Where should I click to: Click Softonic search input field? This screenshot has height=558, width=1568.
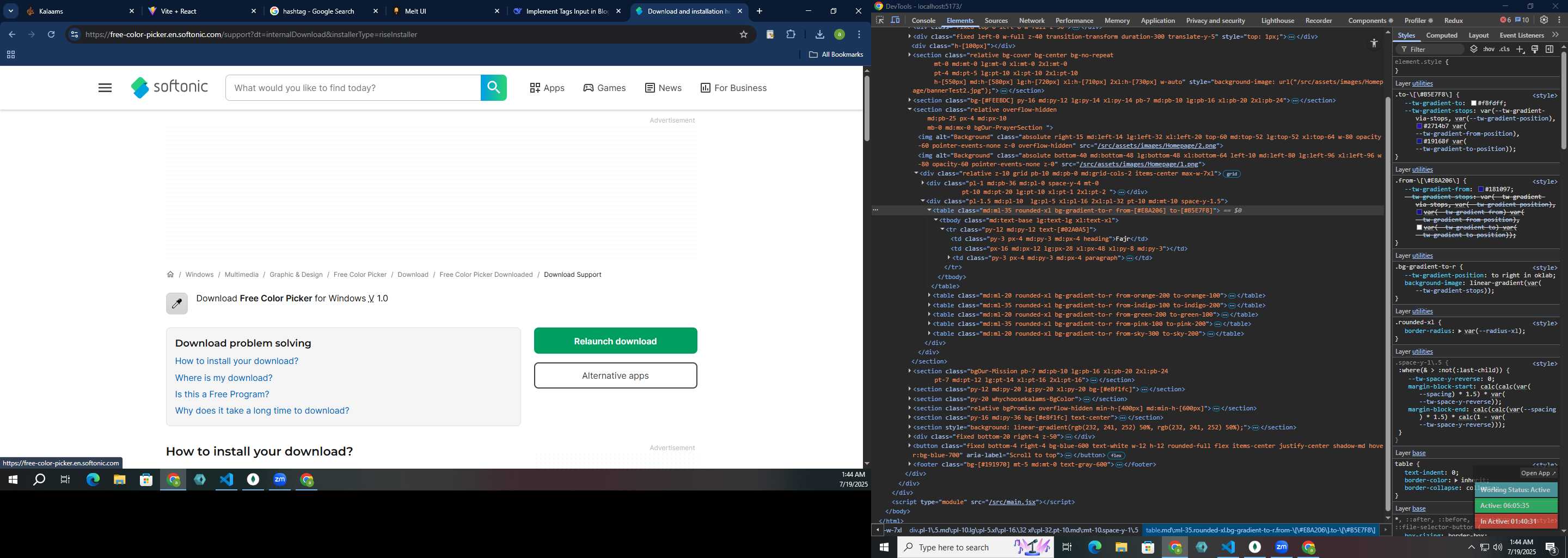(x=353, y=88)
